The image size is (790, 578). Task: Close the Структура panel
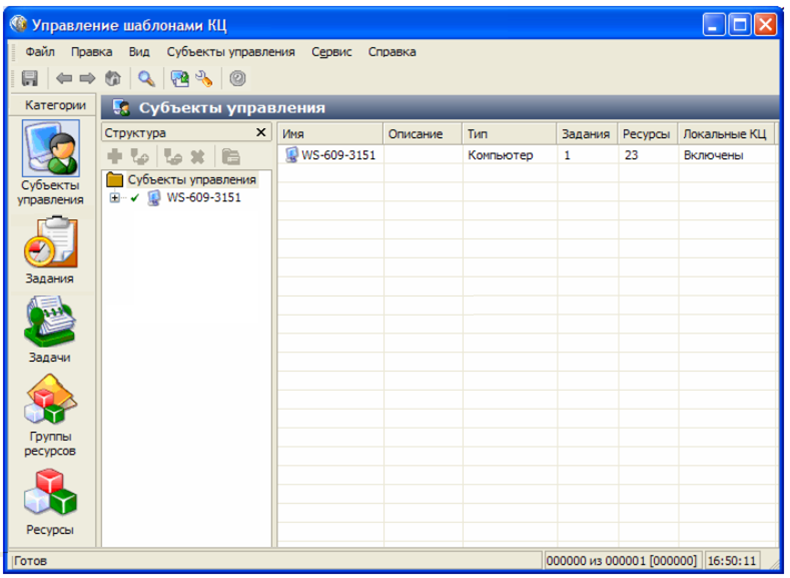tap(261, 133)
